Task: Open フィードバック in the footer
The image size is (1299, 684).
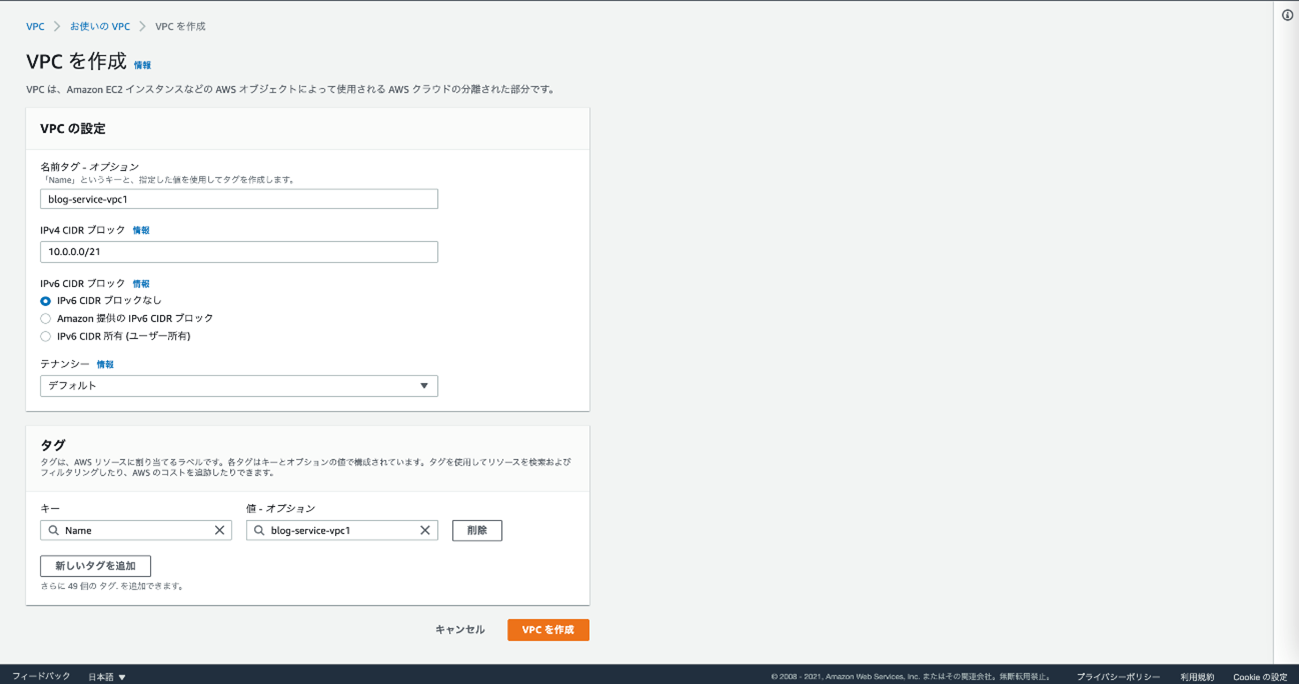Action: point(41,677)
